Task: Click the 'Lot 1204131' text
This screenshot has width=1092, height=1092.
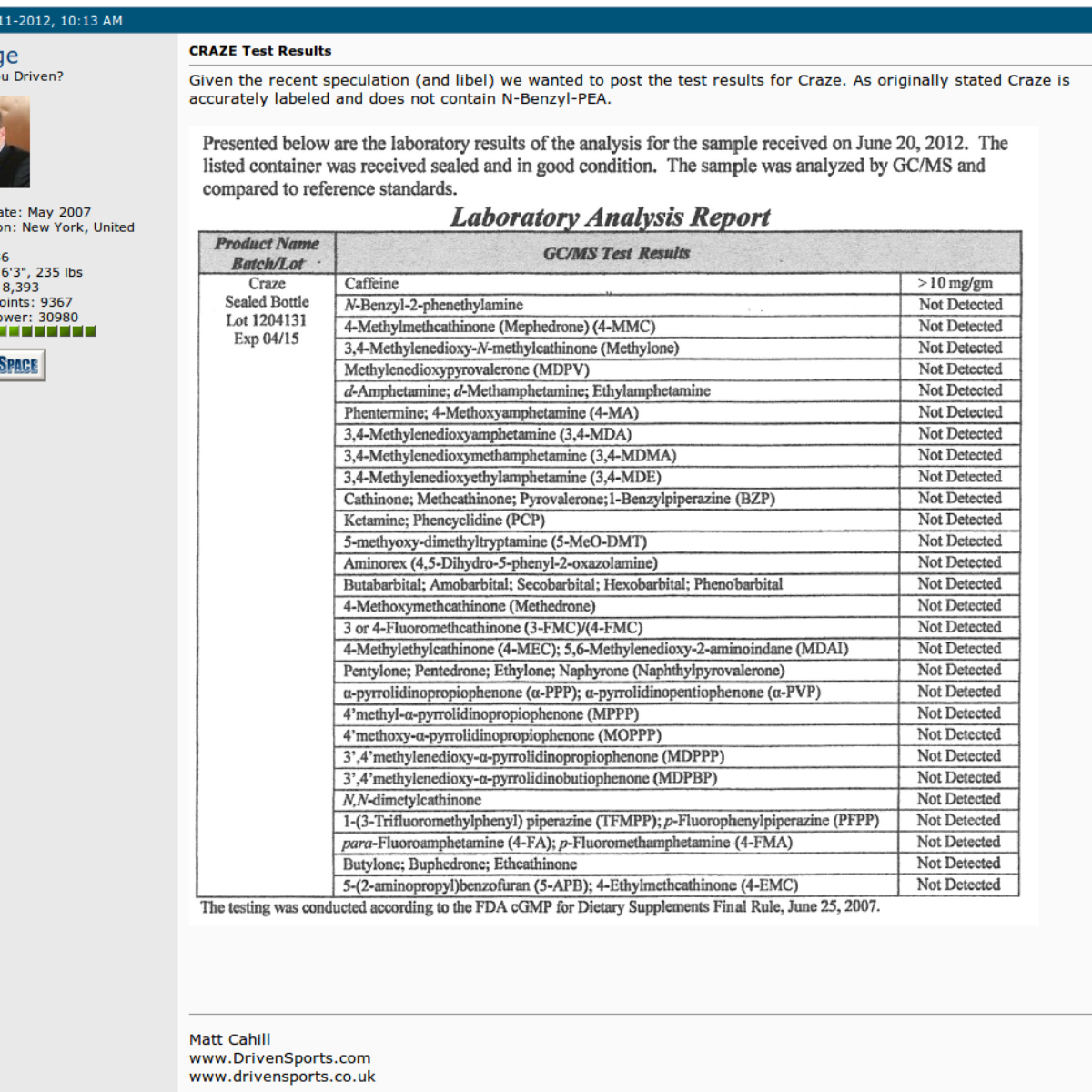Action: 266,320
